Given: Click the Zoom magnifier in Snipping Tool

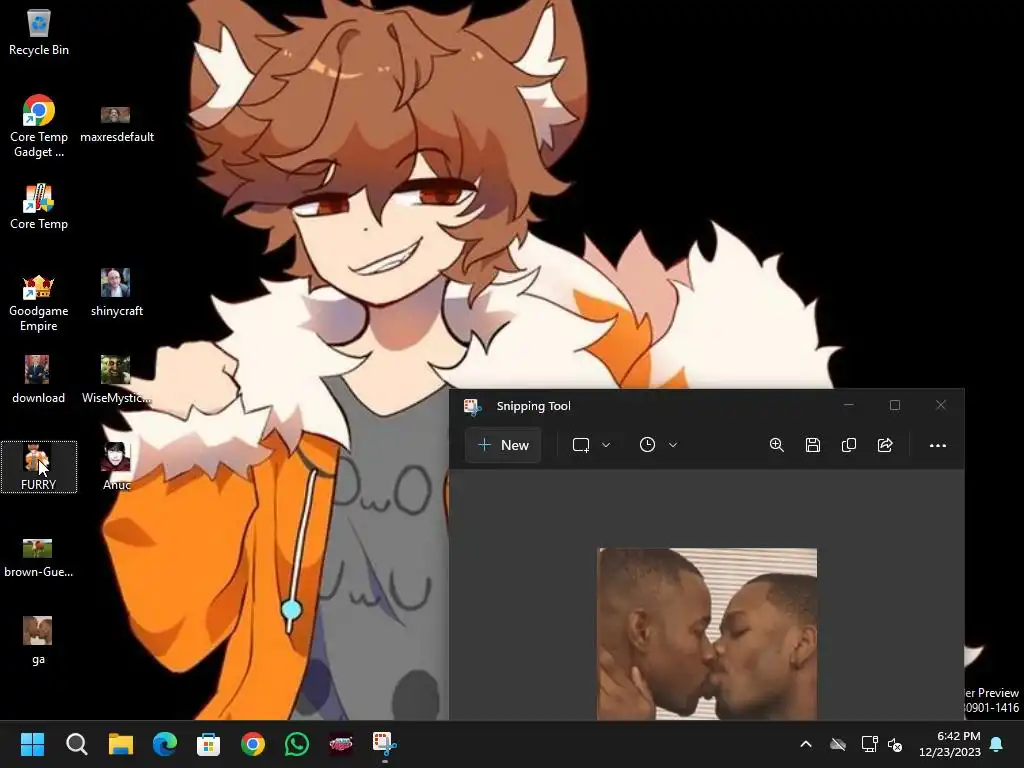Looking at the screenshot, I should 776,445.
